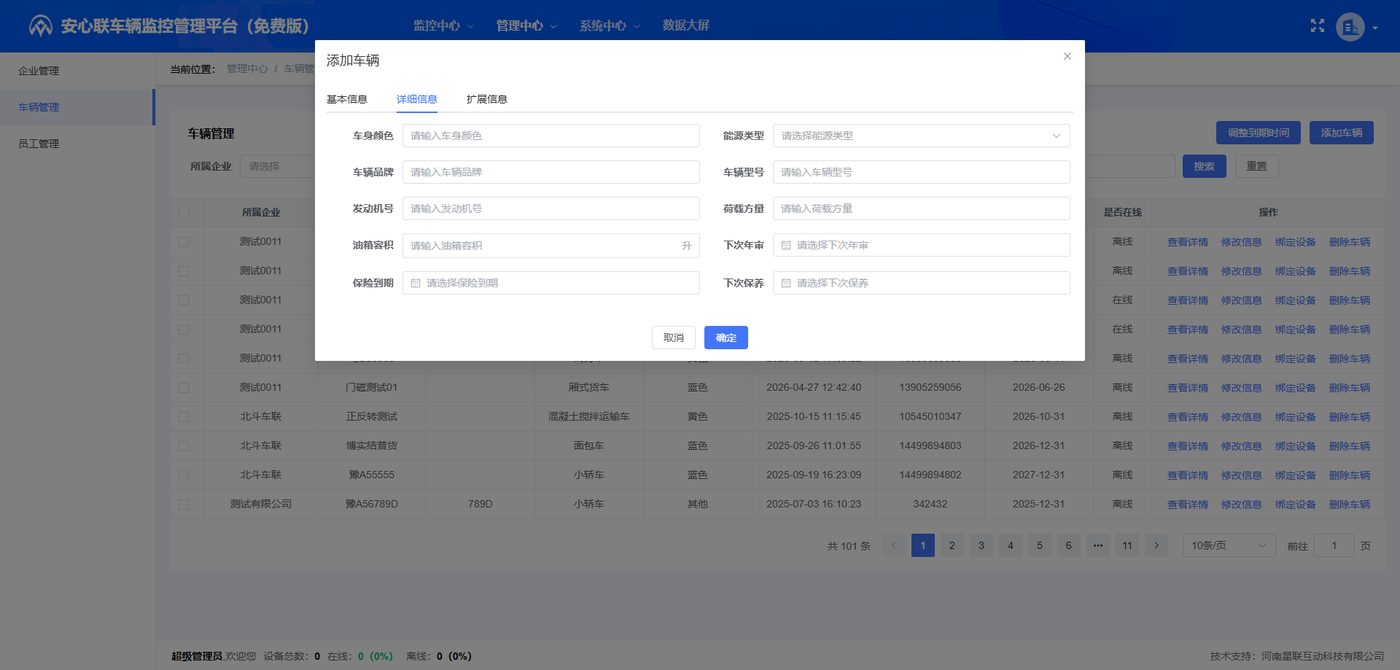Click the 搜索 button
1400x670 pixels.
pos(1204,166)
